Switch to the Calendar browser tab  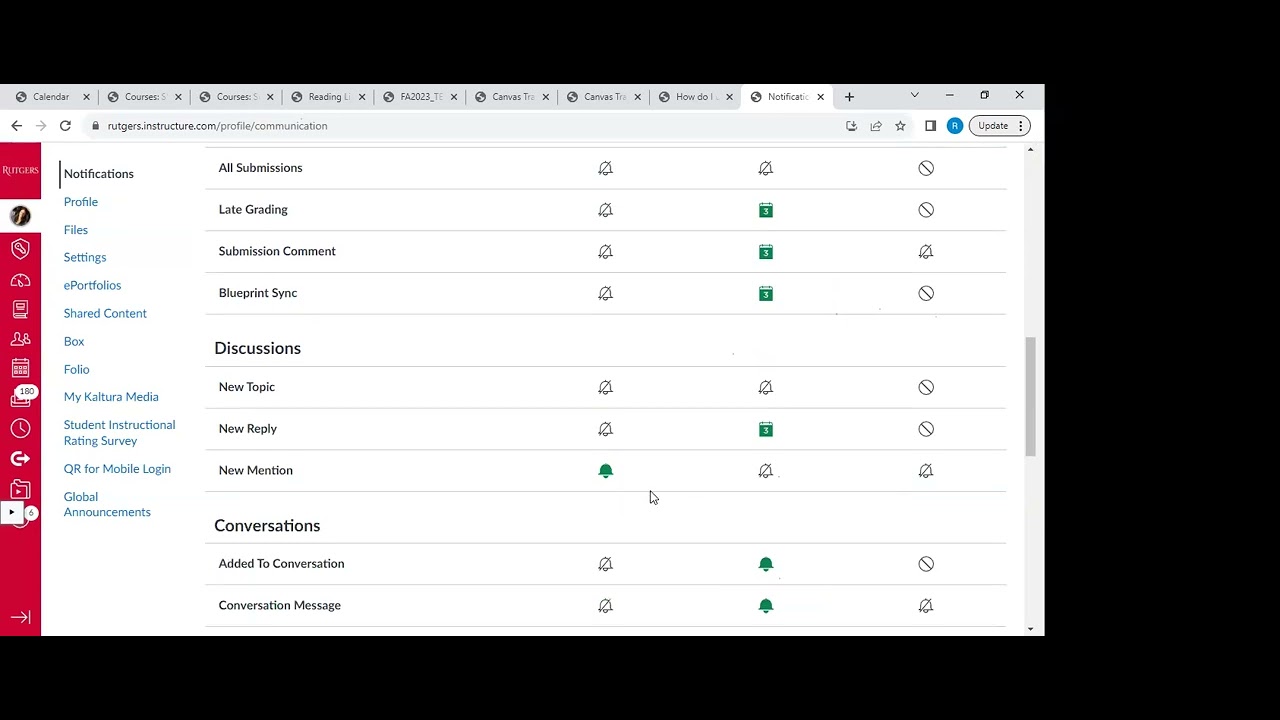[50, 97]
